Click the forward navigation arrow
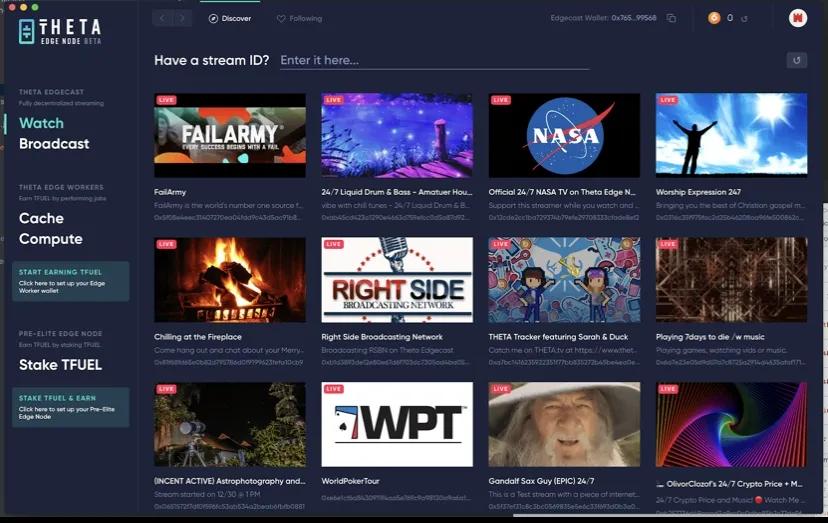 pos(182,18)
